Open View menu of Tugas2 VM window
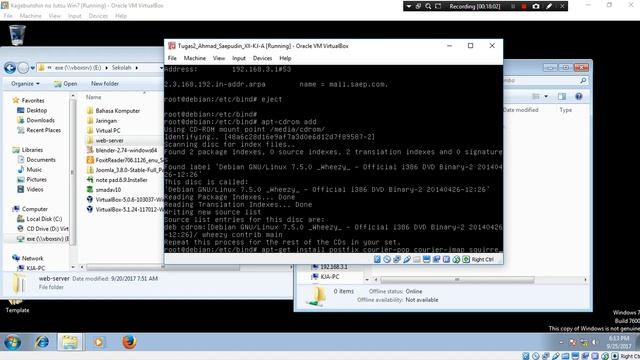Image resolution: width=640 pixels, height=360 pixels. (x=219, y=58)
